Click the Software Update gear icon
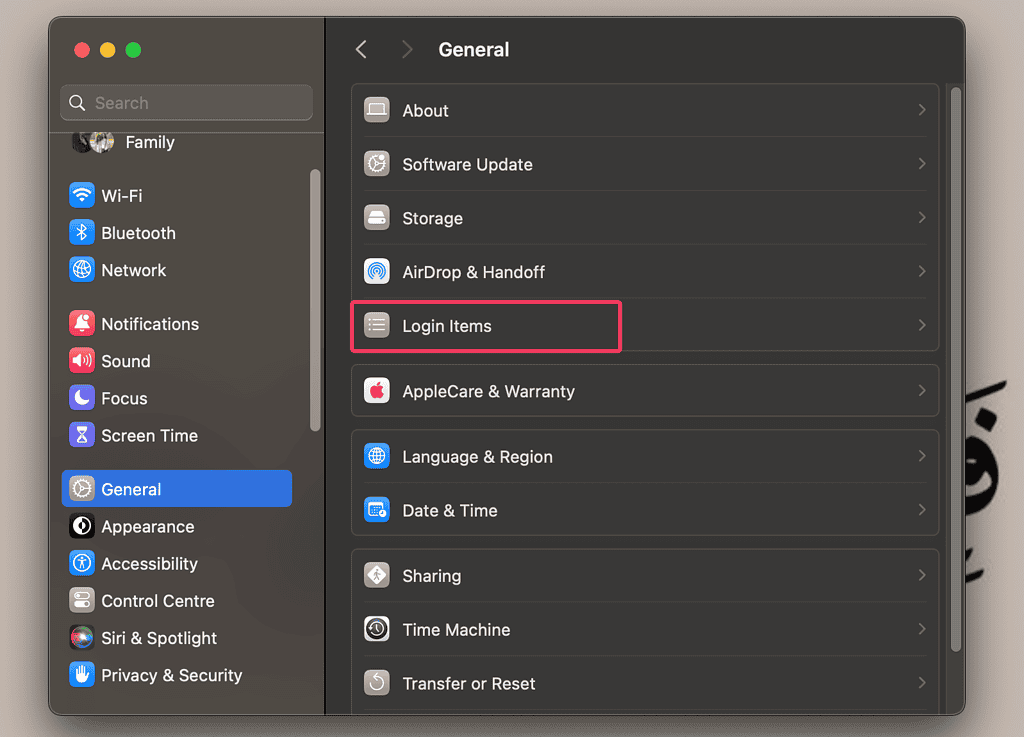This screenshot has width=1024, height=737. [x=376, y=164]
